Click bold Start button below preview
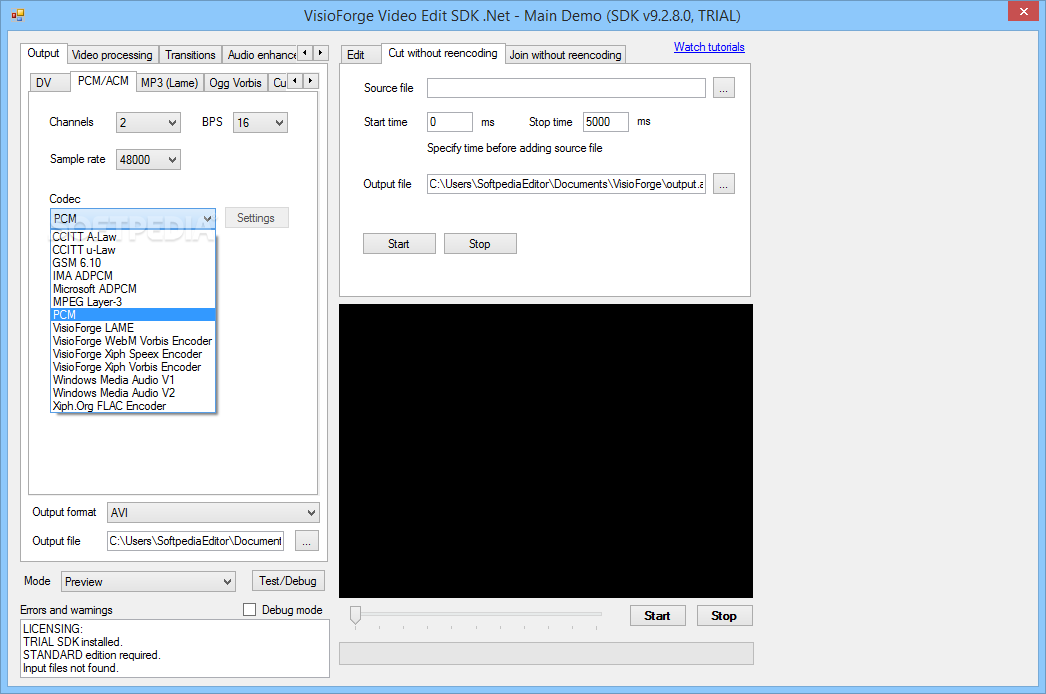 pos(658,616)
